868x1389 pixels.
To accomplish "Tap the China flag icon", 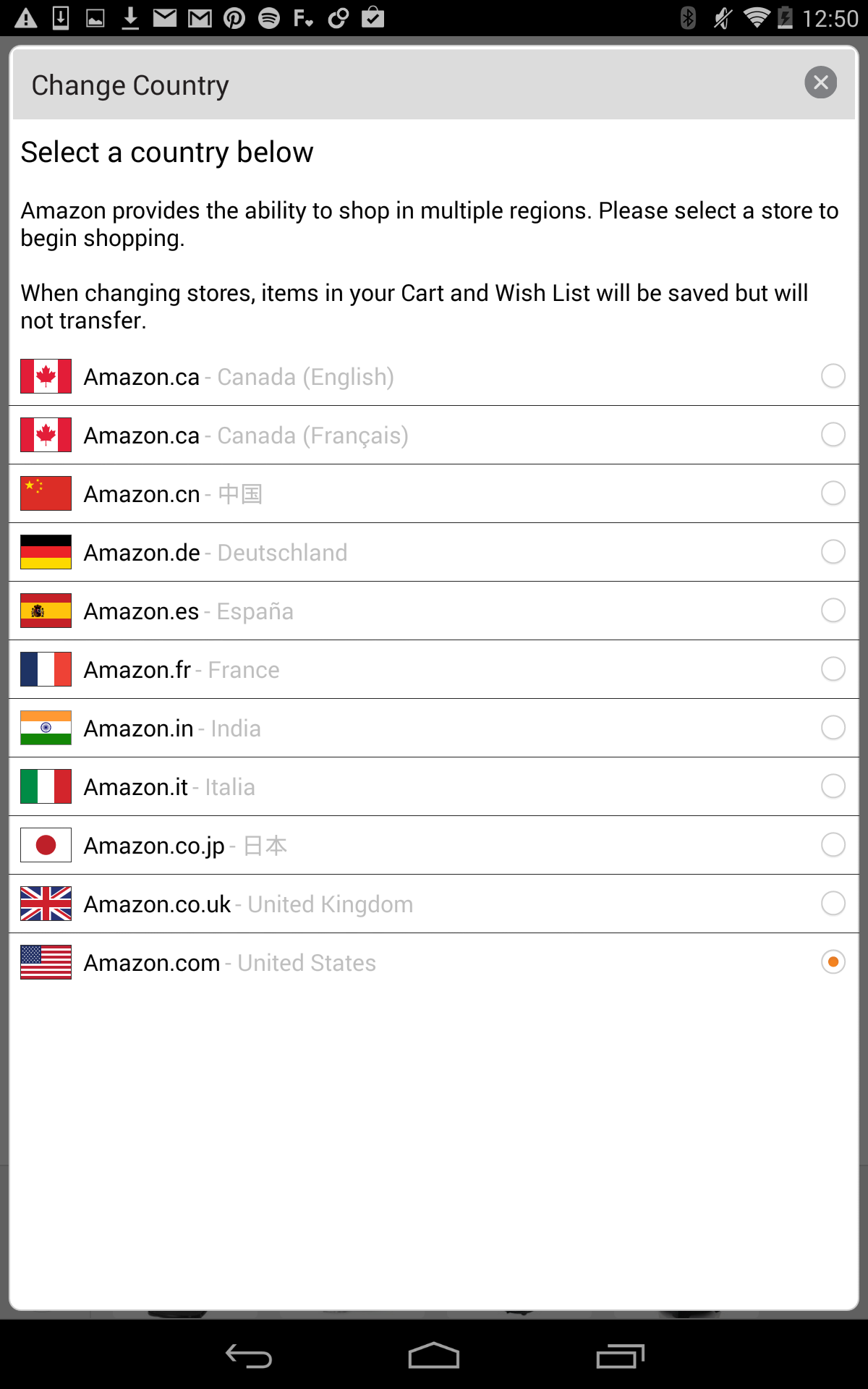I will coord(46,493).
